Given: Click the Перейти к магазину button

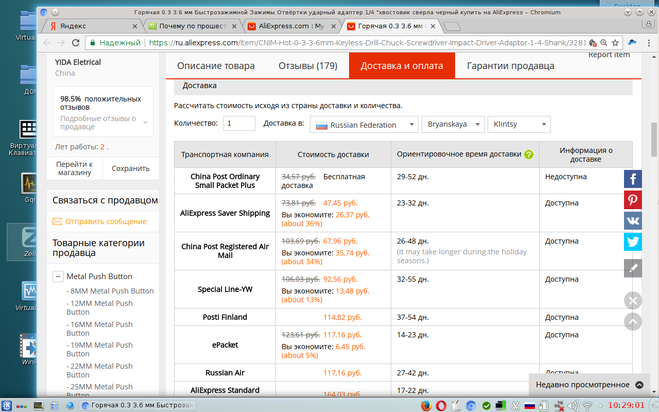Looking at the screenshot, I should coord(74,169).
